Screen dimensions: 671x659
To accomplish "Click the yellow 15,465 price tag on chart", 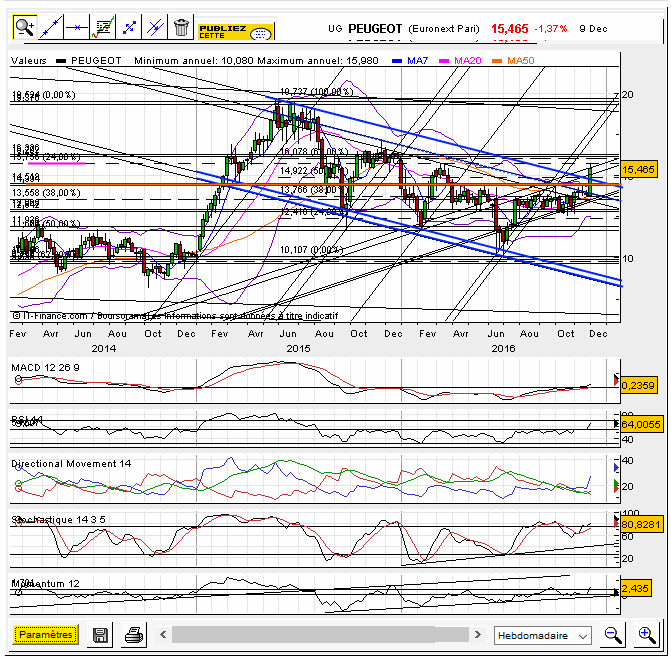I will [x=638, y=170].
